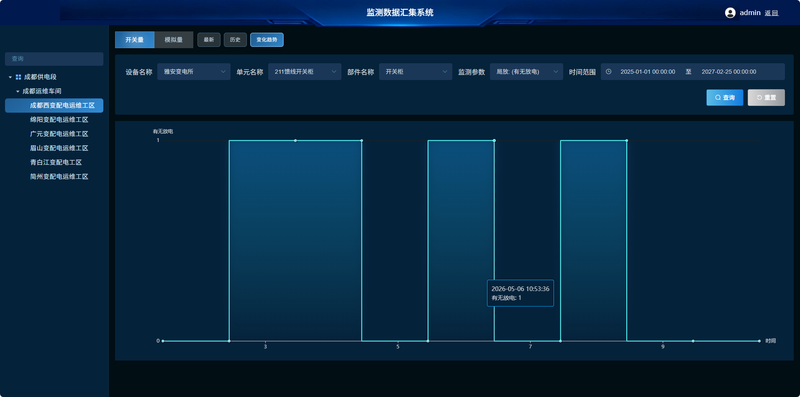Collapse the 成都供电段 tree arrow

point(10,77)
